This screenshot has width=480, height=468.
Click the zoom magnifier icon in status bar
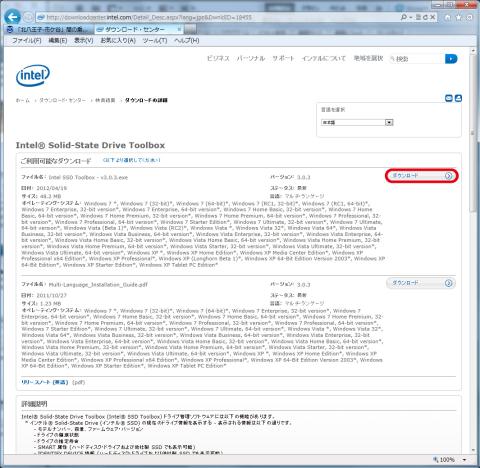pyautogui.click(x=435, y=460)
